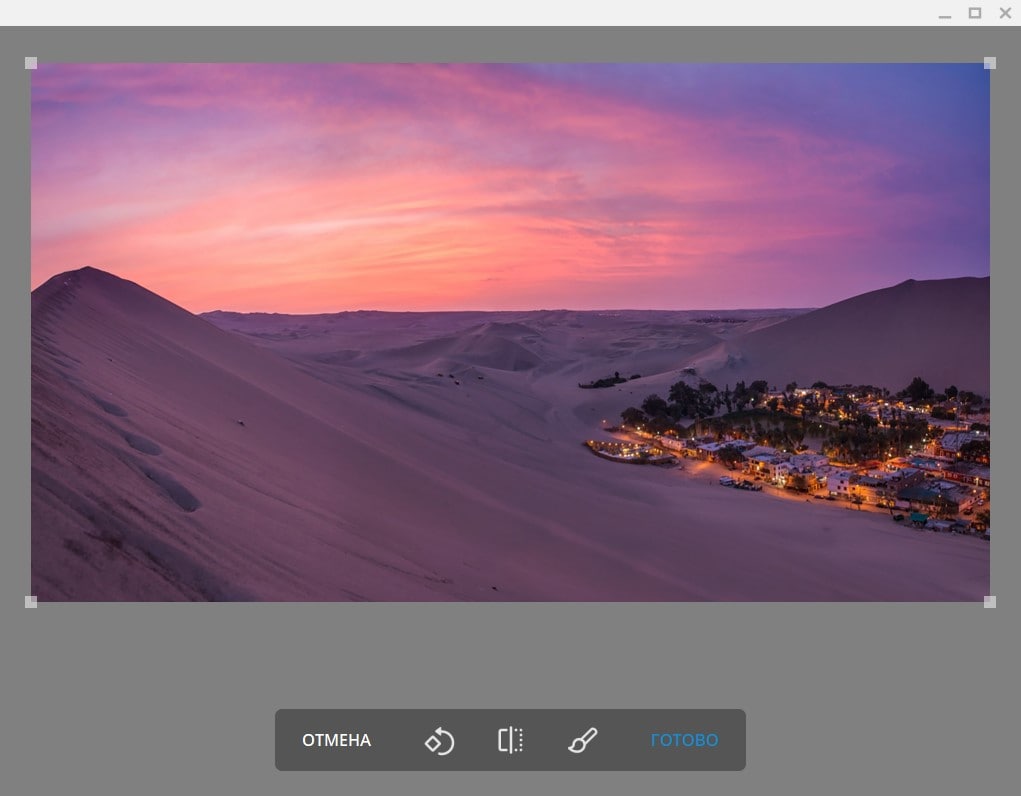Maximize the editor window
Screen dimensions: 1021x796
pyautogui.click(x=975, y=13)
